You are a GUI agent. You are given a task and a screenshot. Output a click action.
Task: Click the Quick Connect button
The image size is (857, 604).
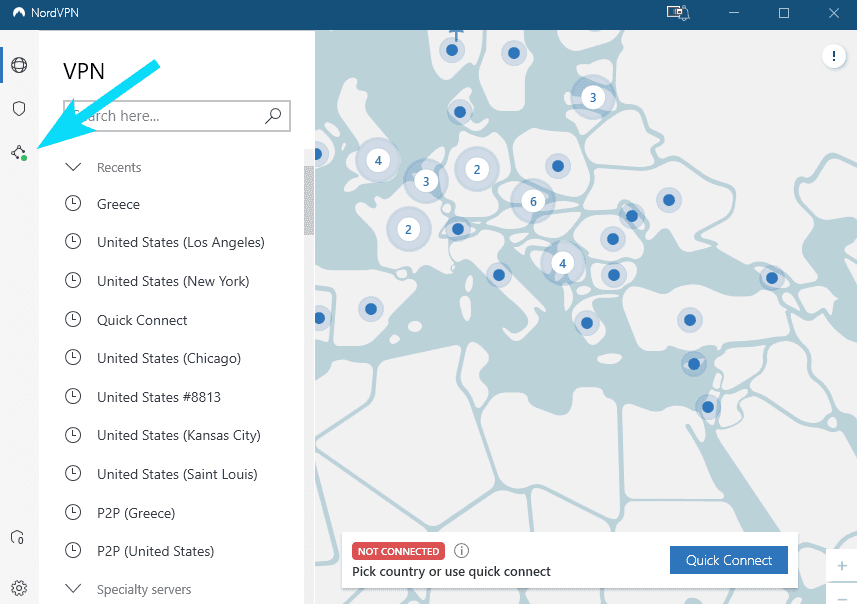pos(729,560)
